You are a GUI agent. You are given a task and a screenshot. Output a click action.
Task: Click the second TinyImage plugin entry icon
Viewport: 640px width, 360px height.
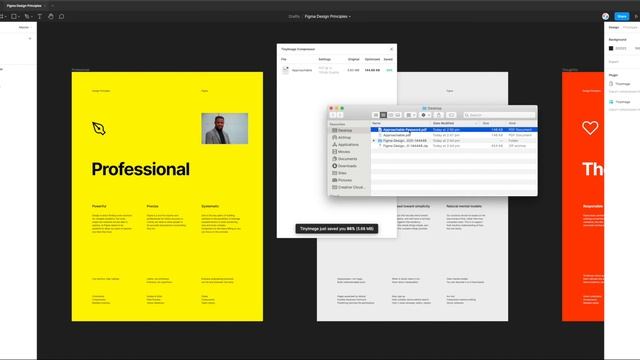click(611, 102)
